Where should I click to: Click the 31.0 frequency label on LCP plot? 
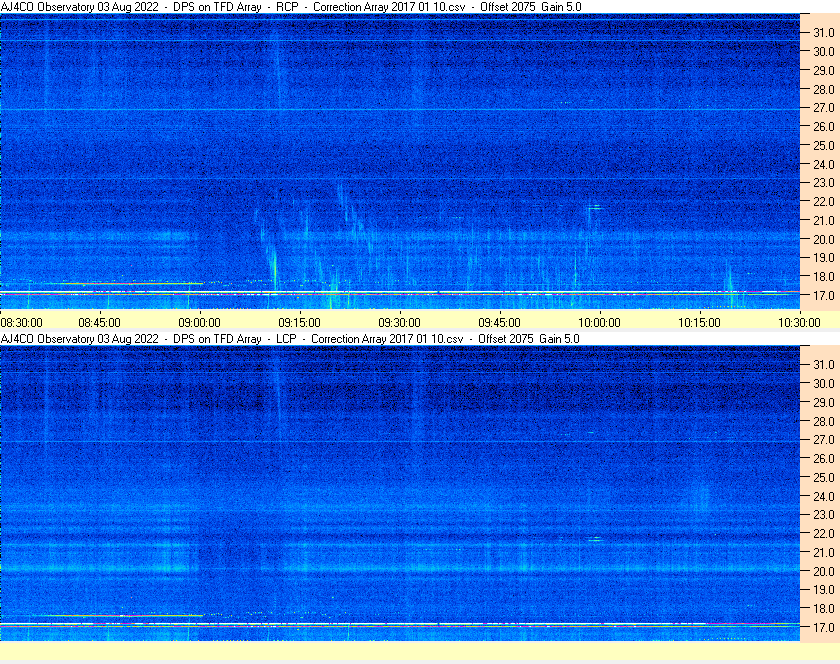click(x=824, y=364)
